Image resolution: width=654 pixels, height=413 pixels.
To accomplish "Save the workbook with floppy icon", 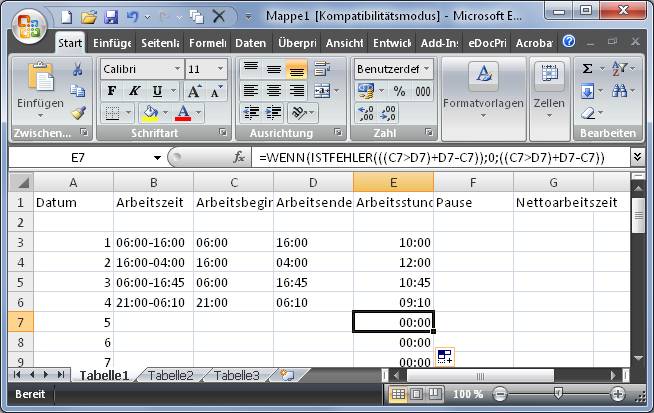I will tap(111, 18).
